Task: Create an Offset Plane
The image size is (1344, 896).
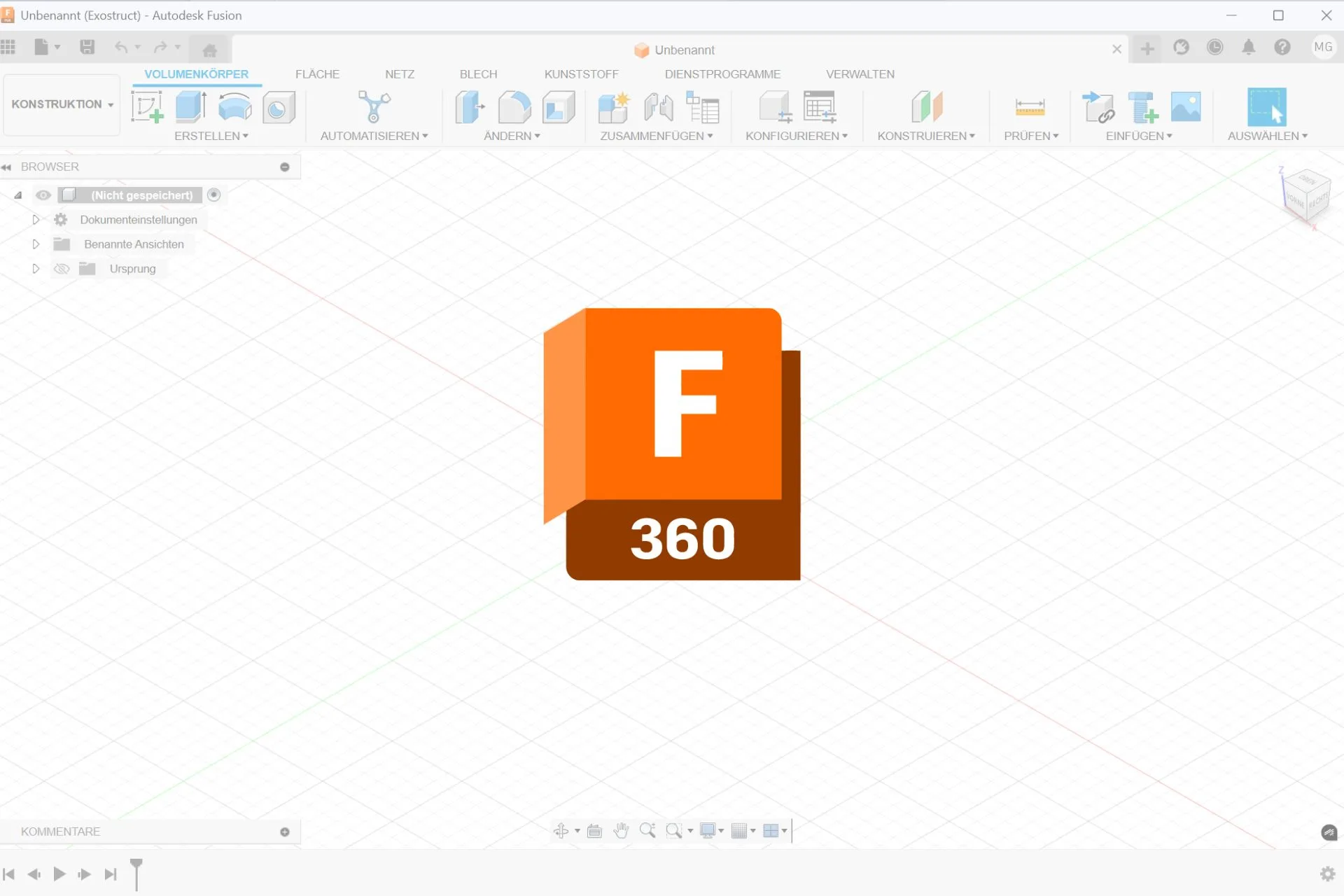Action: point(927,107)
